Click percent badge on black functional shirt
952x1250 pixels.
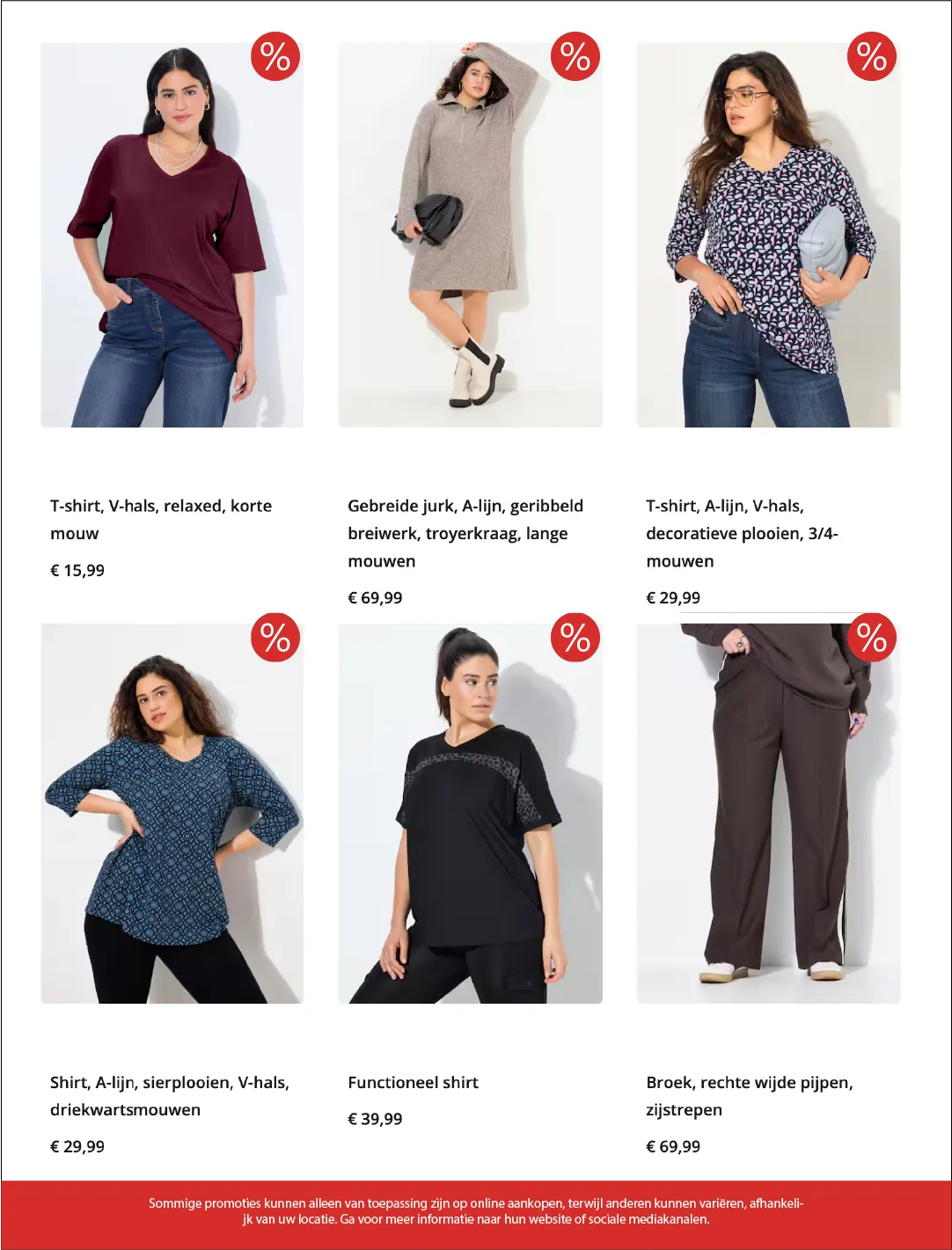(575, 638)
